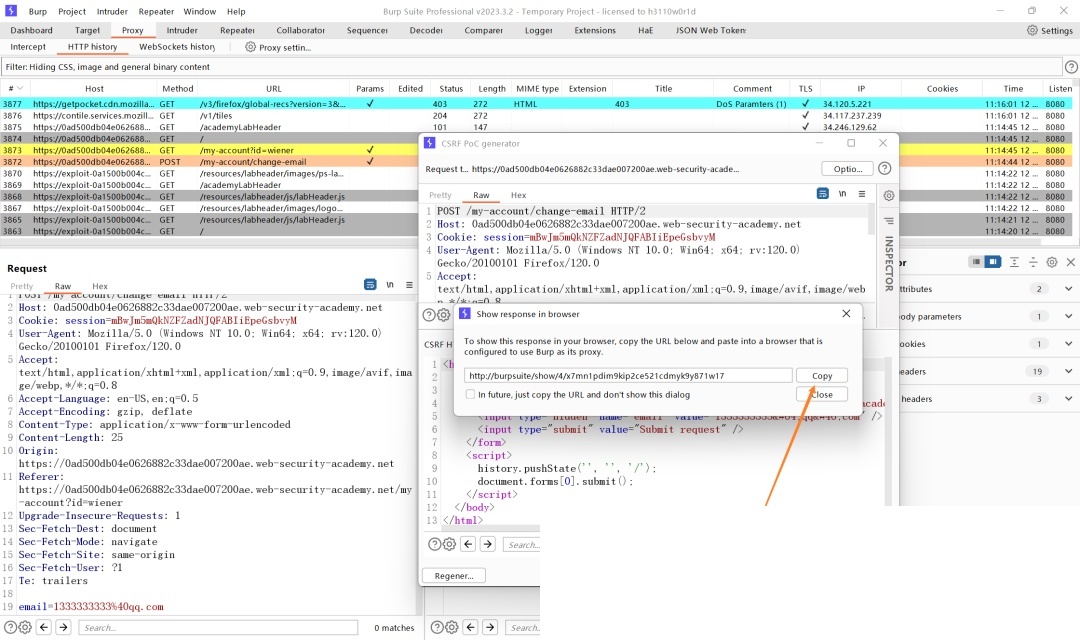The image size is (1080, 640).
Task: Open the Burp menu
Action: tap(38, 12)
